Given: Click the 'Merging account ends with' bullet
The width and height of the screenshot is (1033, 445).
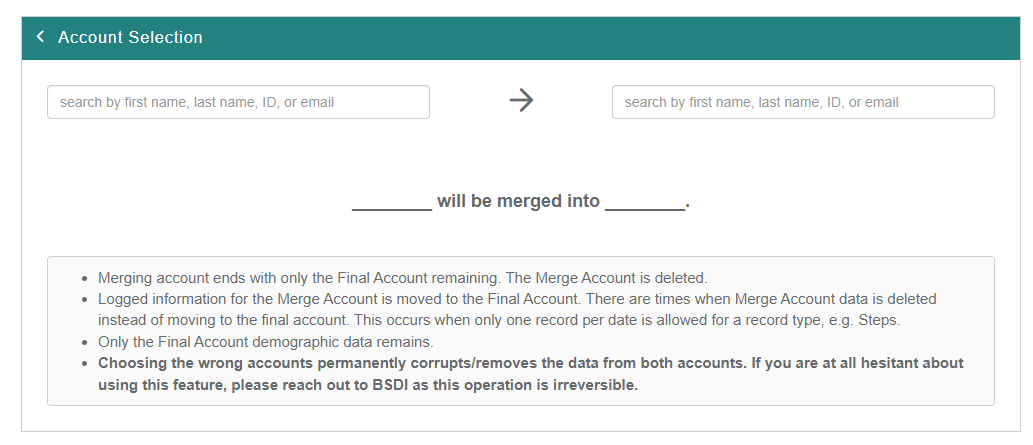Looking at the screenshot, I should 300,278.
